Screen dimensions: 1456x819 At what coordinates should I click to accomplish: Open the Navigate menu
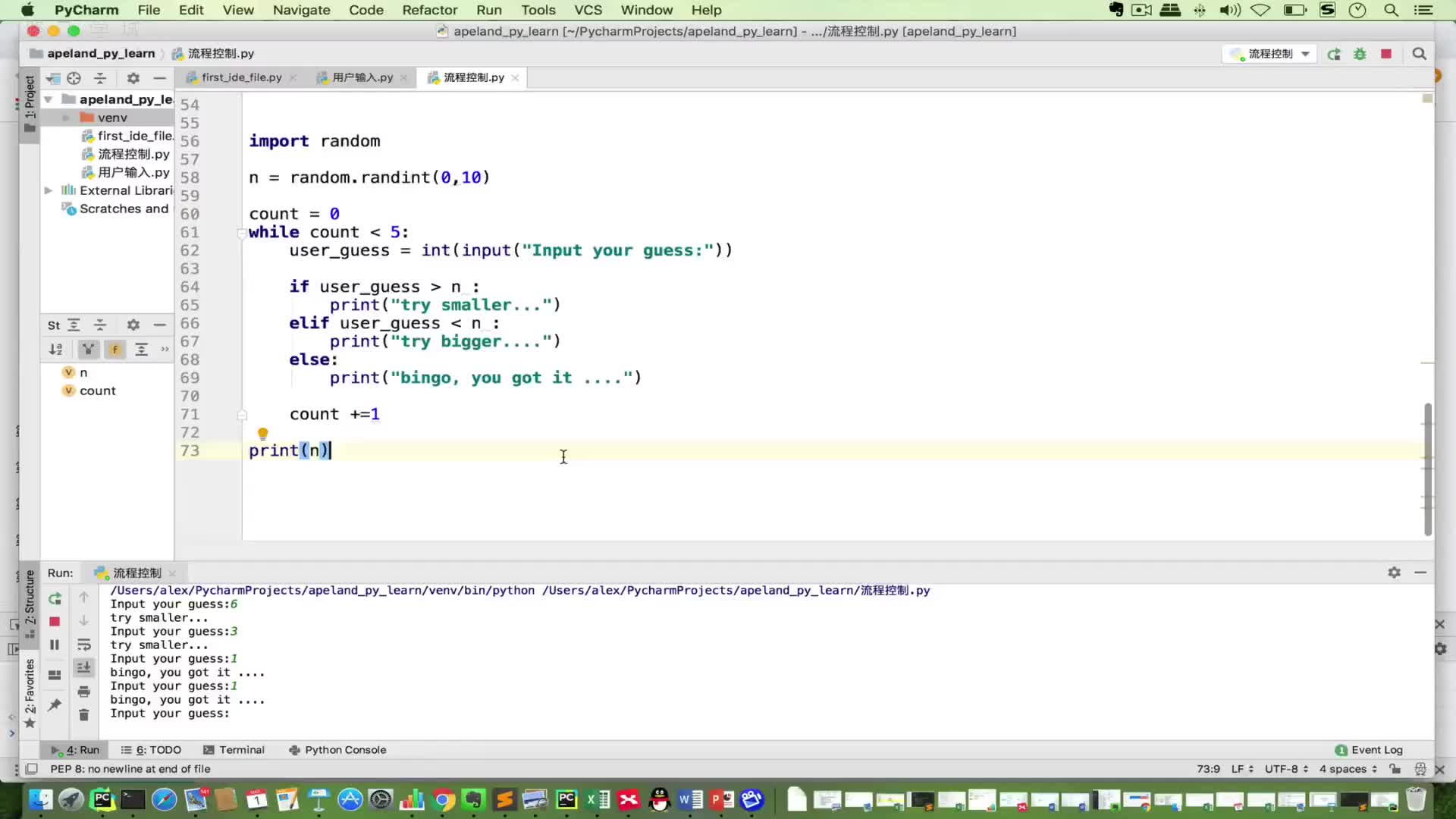[301, 10]
